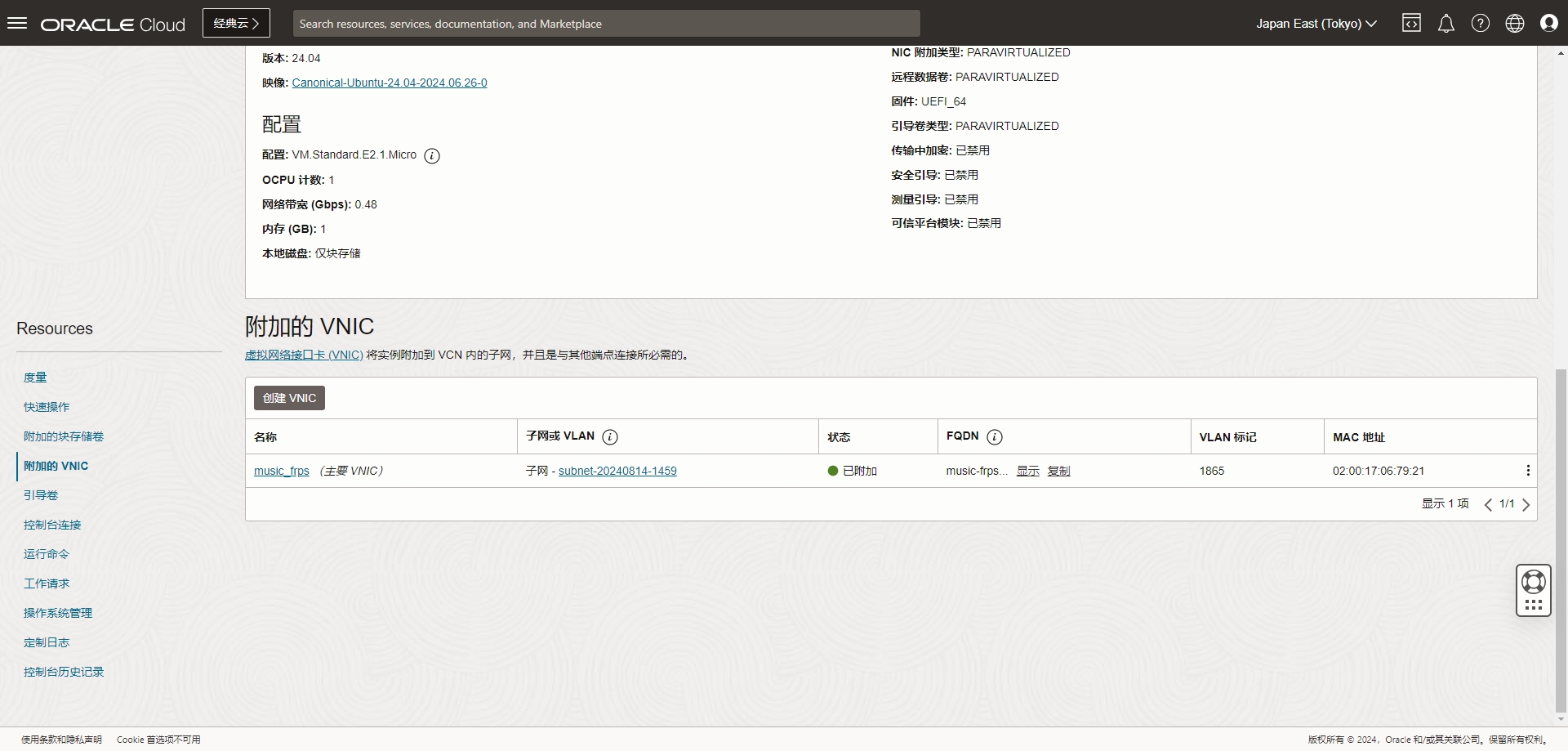Open the subnet-20240814-1459 link
The image size is (1568, 751).
tap(617, 471)
